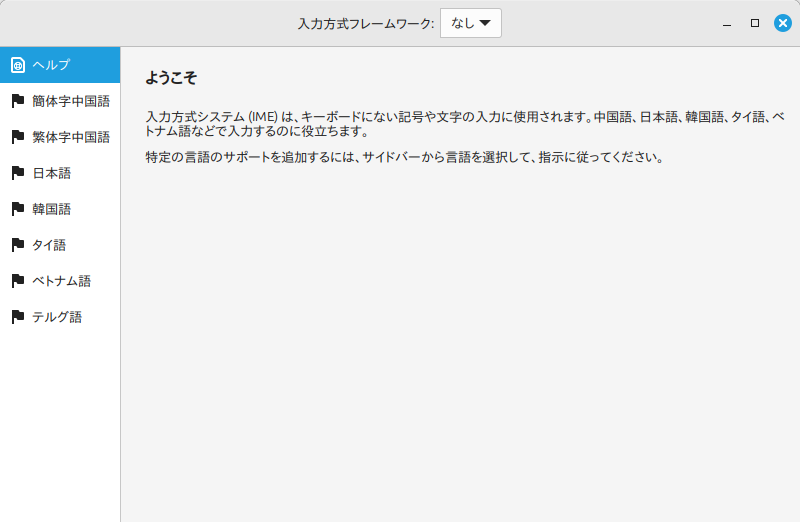Minimize the input method window

point(727,23)
